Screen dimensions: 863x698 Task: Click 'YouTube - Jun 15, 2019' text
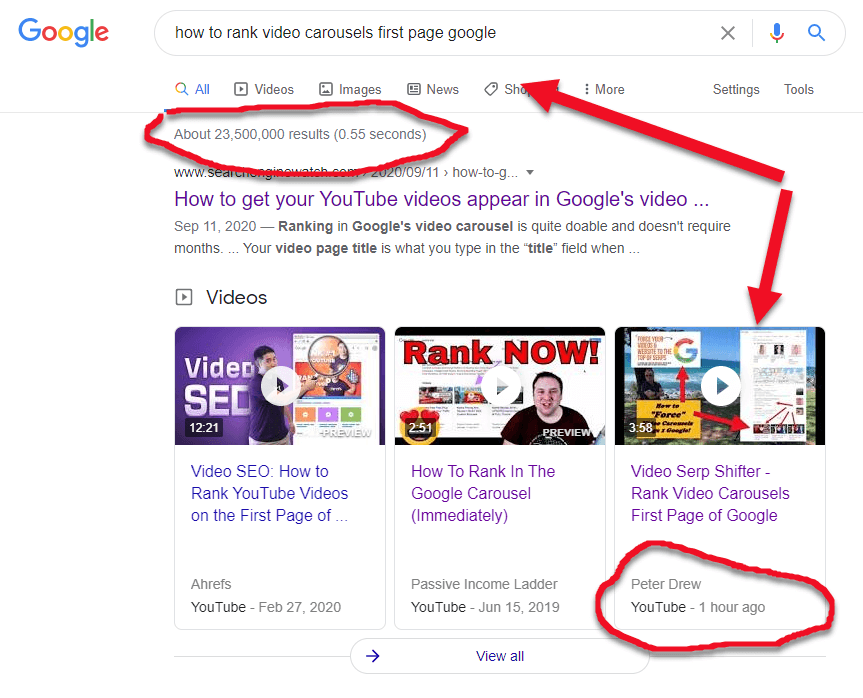(x=485, y=607)
